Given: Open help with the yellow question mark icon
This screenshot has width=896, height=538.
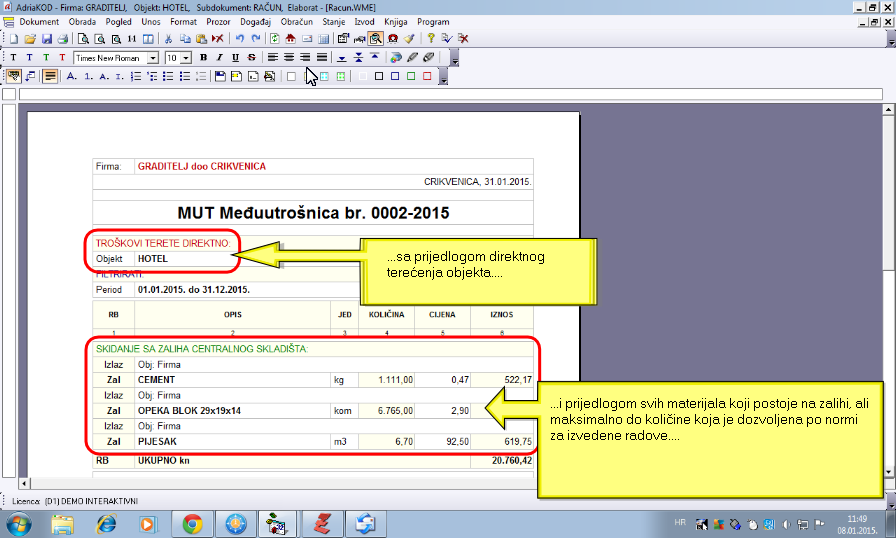Looking at the screenshot, I should point(431,39).
